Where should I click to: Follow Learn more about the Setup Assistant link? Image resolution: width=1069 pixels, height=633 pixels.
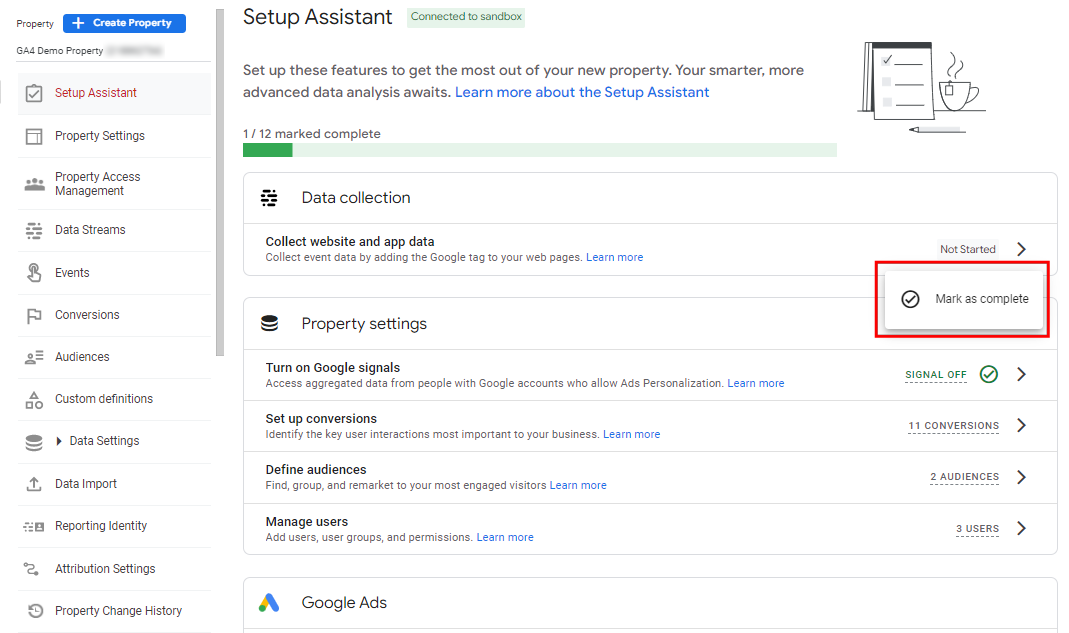pyautogui.click(x=582, y=93)
